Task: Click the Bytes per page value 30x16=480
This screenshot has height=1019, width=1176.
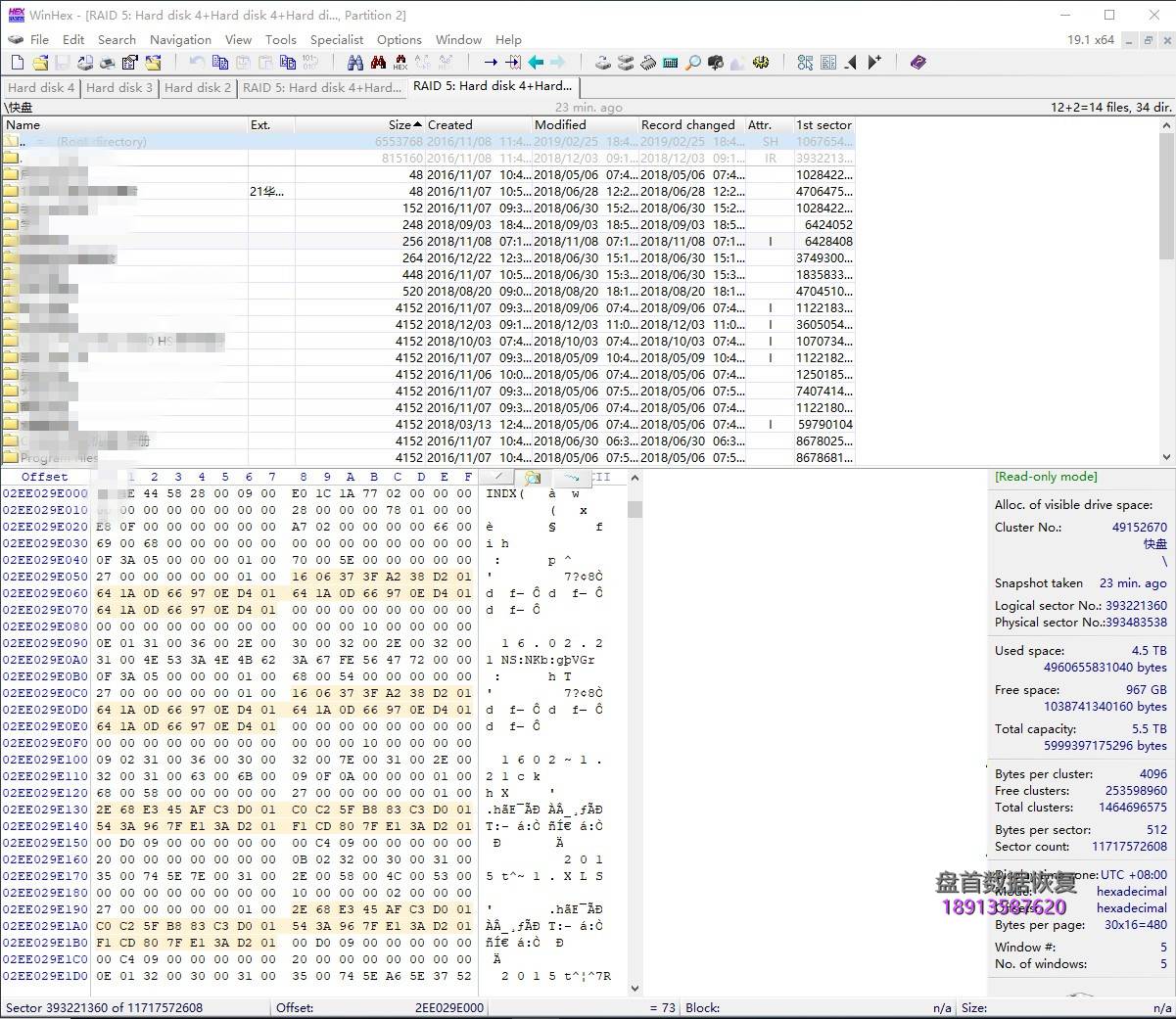Action: click(x=1136, y=925)
